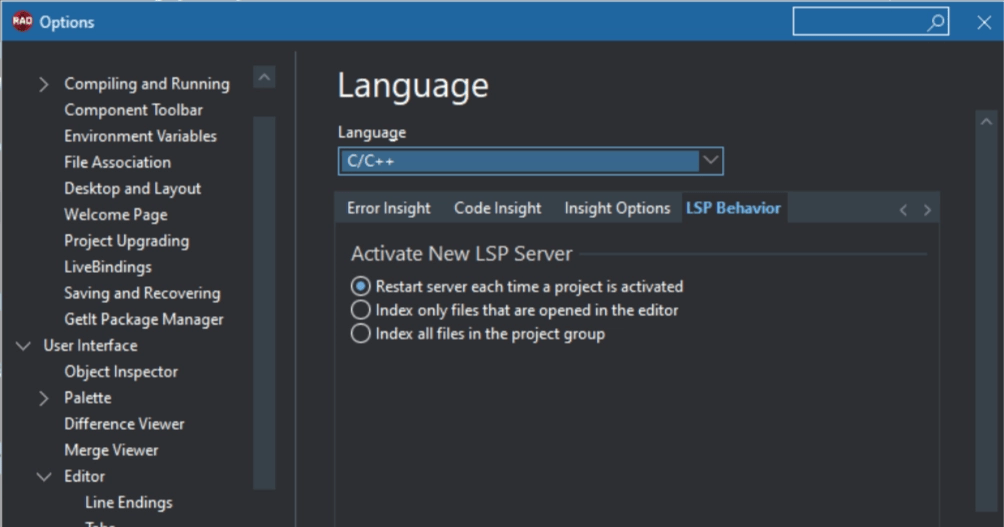Viewport: 1004px width, 527px height.
Task: Select Object Inspector in the tree
Action: click(x=121, y=372)
